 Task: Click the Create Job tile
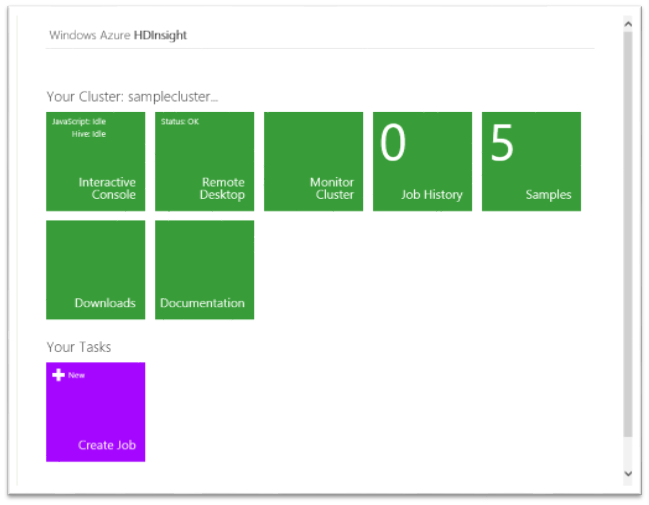pyautogui.click(x=96, y=412)
